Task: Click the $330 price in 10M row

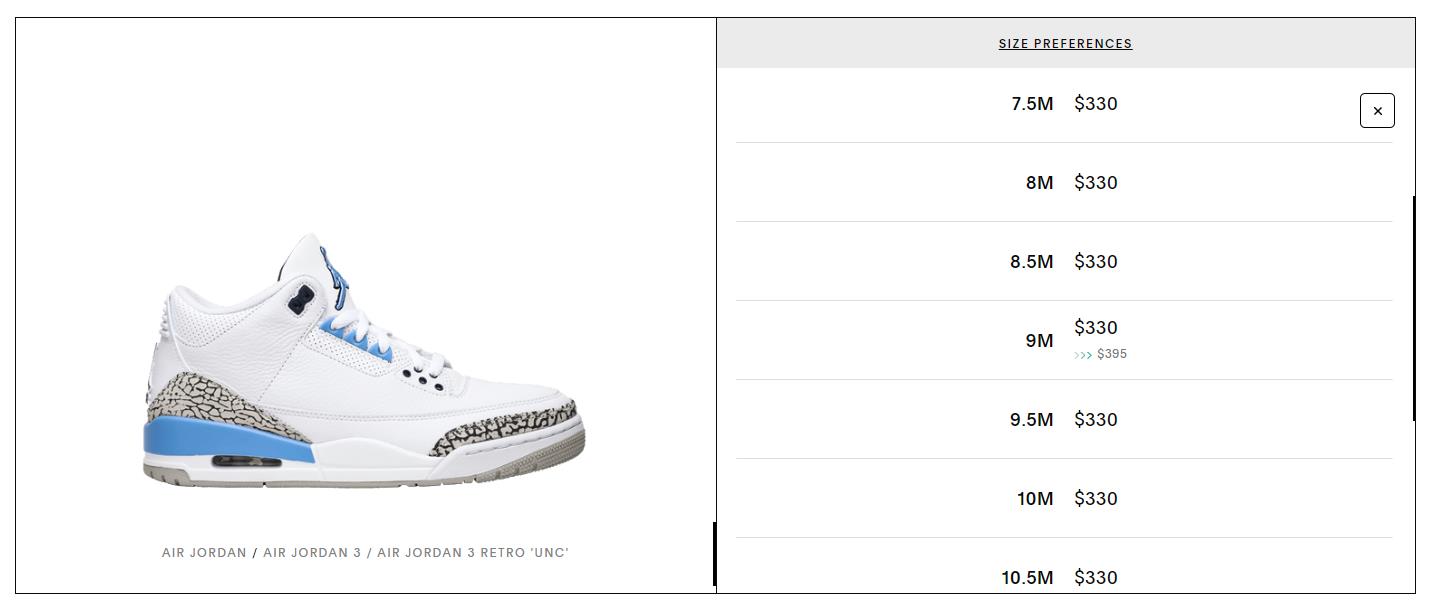Action: [1096, 499]
